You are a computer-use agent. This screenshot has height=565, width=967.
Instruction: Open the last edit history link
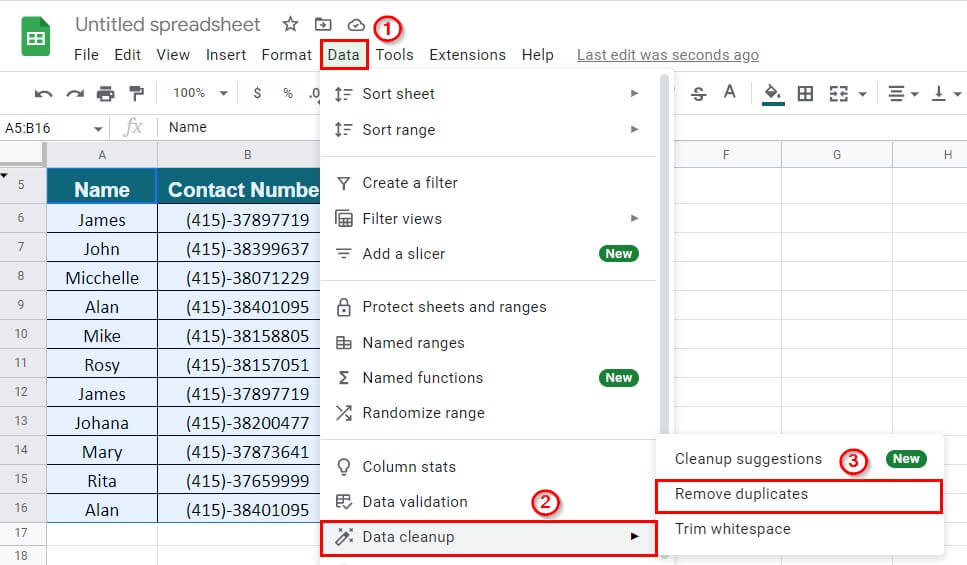tap(668, 55)
